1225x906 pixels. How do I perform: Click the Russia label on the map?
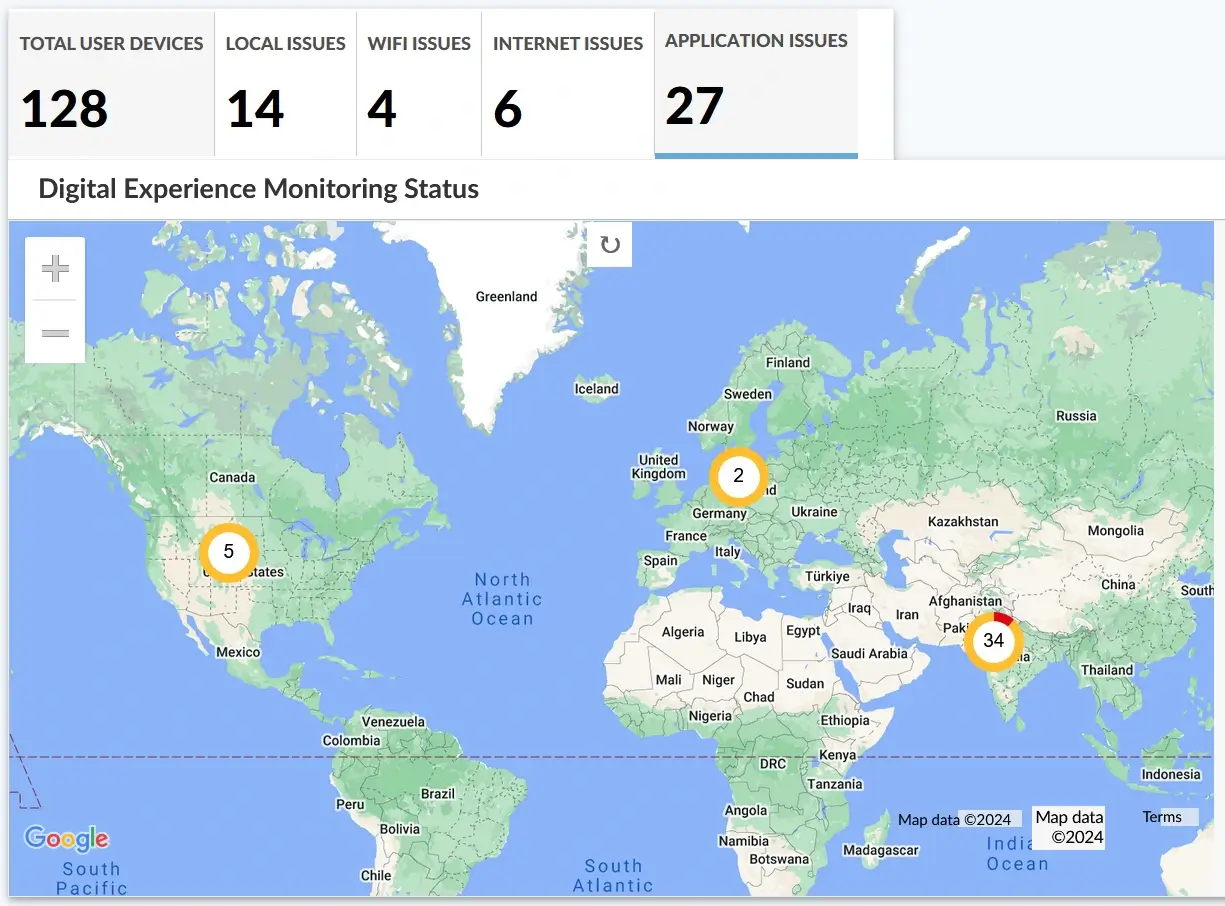coord(1076,416)
